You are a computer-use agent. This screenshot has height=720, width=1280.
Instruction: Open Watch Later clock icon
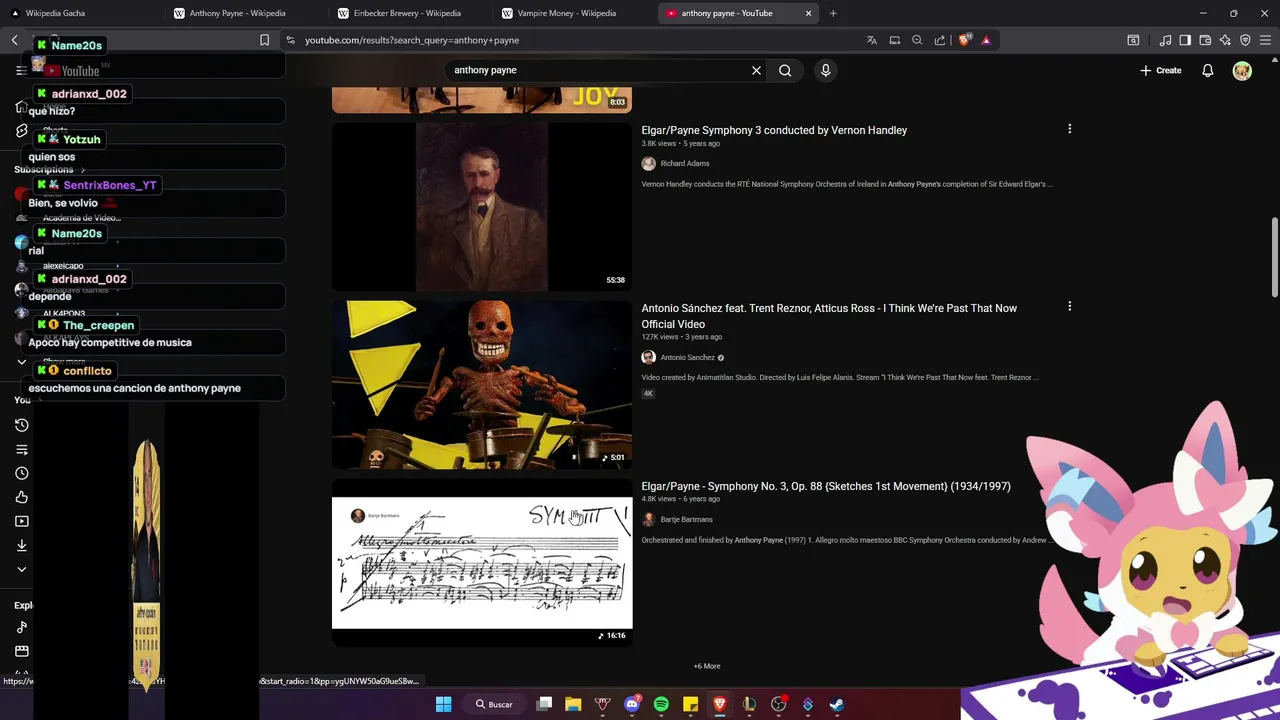pos(22,473)
